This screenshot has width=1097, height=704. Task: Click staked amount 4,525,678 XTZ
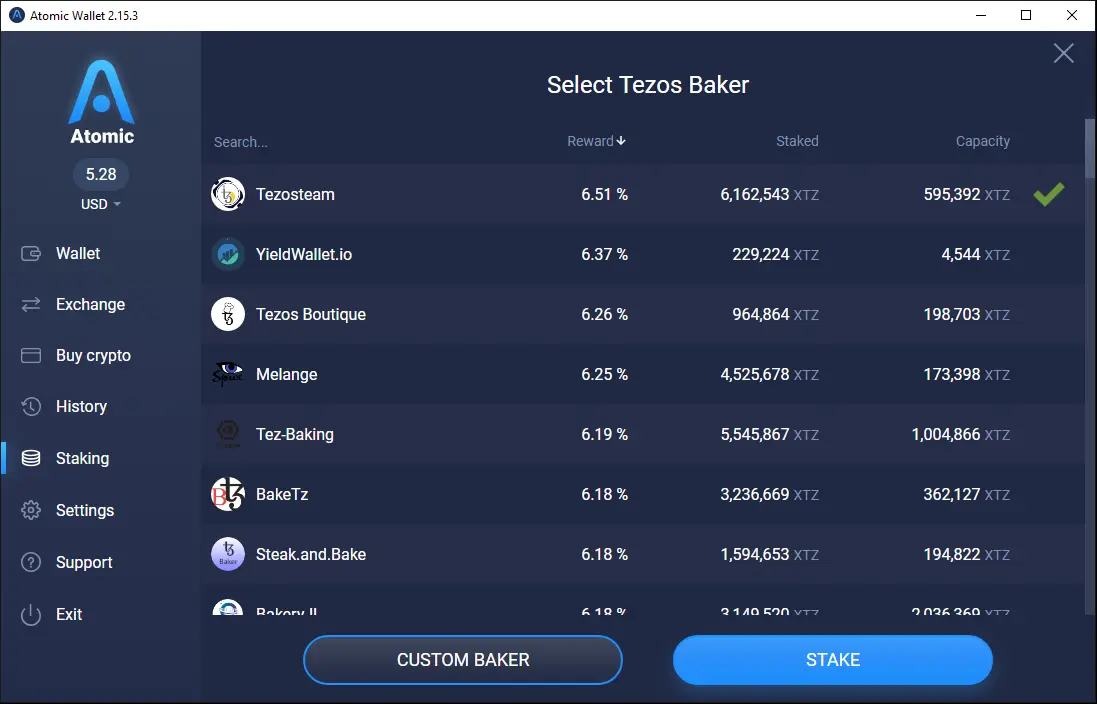770,374
